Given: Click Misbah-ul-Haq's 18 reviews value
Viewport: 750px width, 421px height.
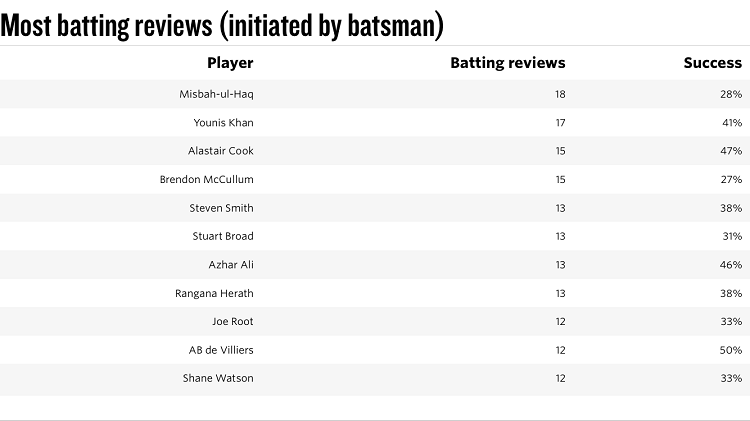Looking at the screenshot, I should click(560, 94).
